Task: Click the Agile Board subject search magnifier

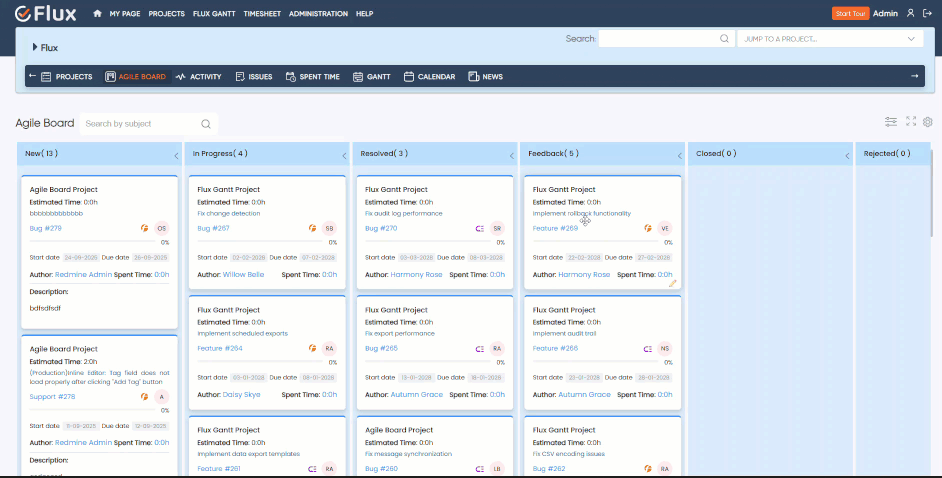Action: pos(206,124)
